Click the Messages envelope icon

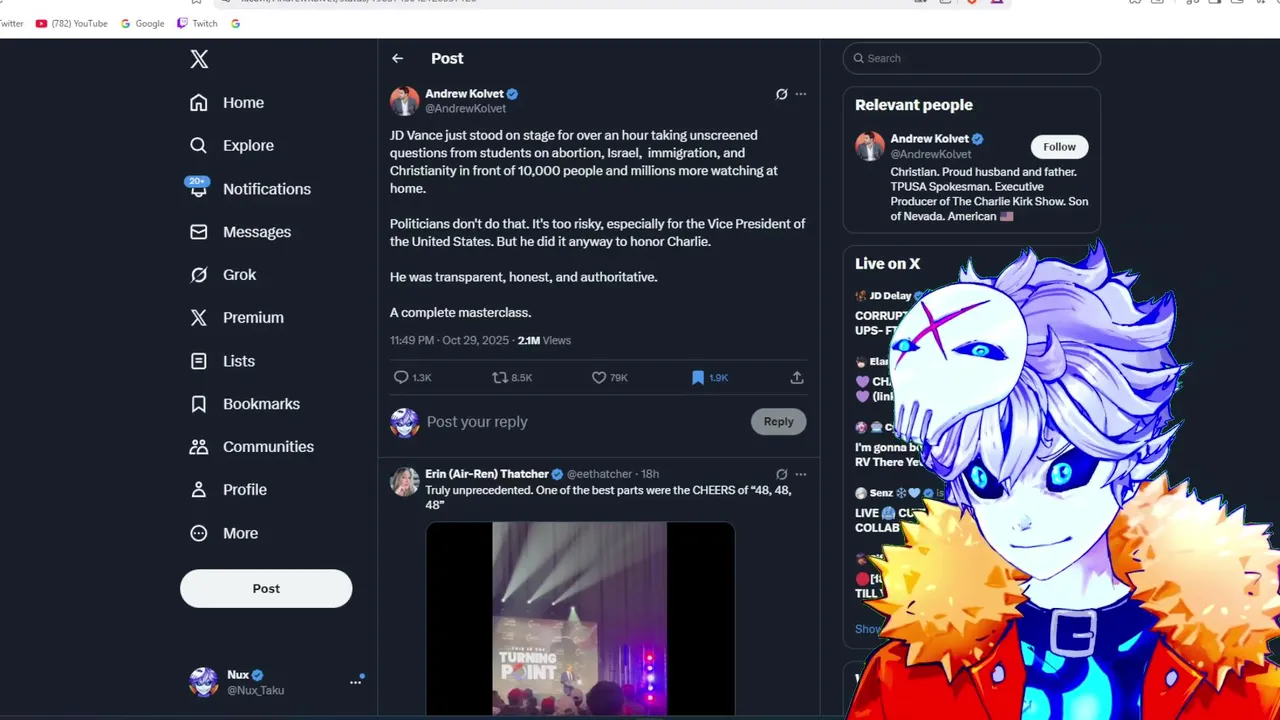point(199,231)
